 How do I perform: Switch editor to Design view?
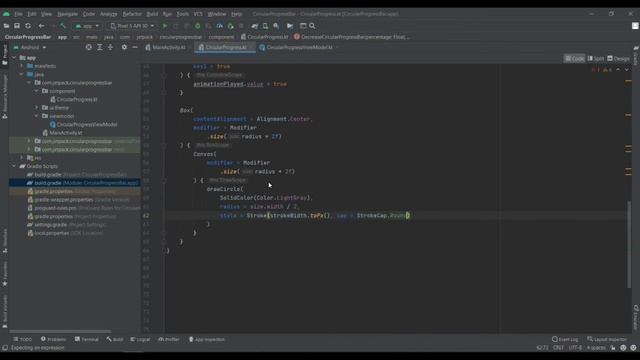(618, 58)
